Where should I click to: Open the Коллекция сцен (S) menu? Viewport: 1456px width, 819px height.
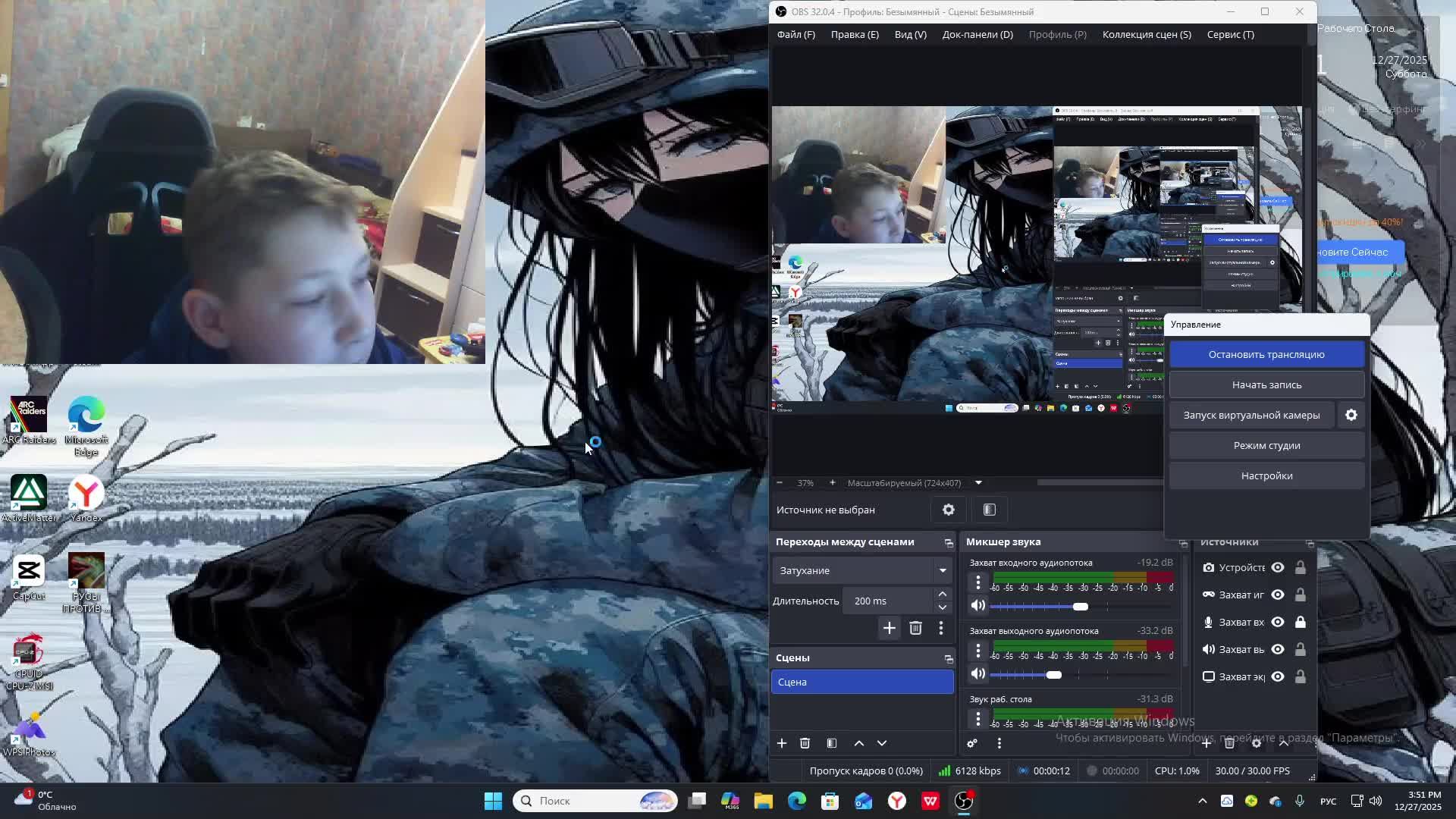click(x=1146, y=34)
